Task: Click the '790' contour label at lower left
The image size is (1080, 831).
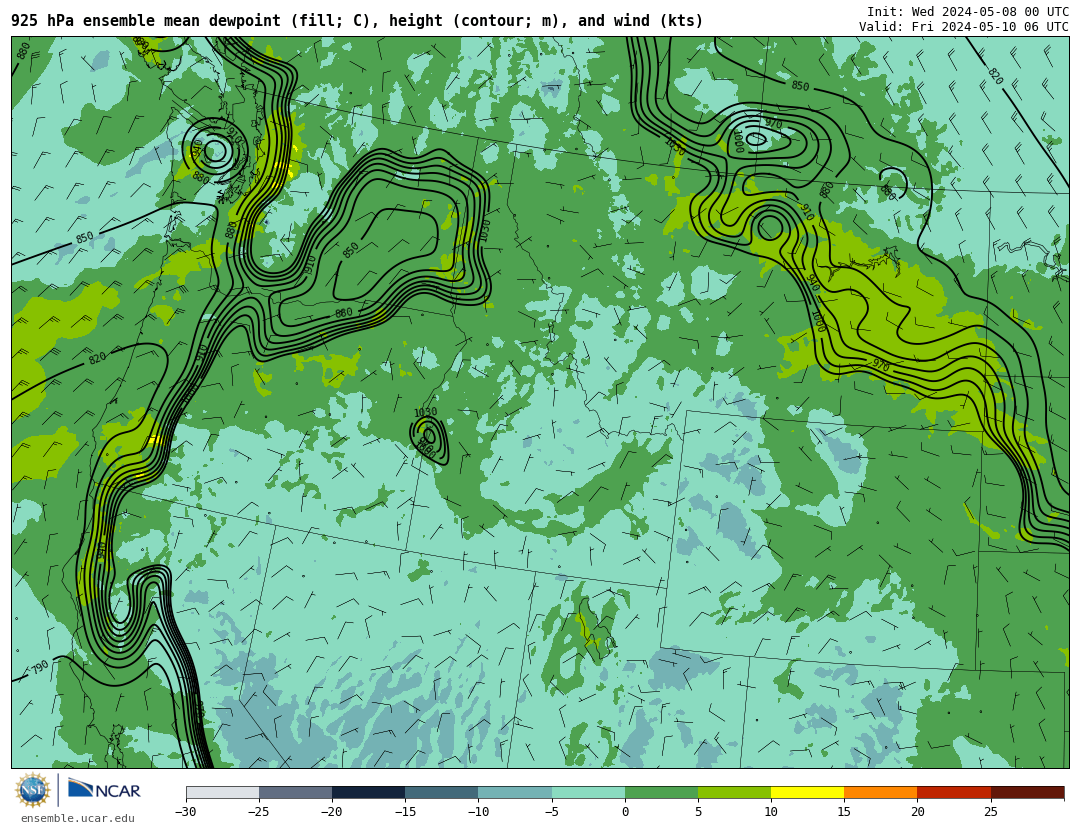Action: [40, 667]
